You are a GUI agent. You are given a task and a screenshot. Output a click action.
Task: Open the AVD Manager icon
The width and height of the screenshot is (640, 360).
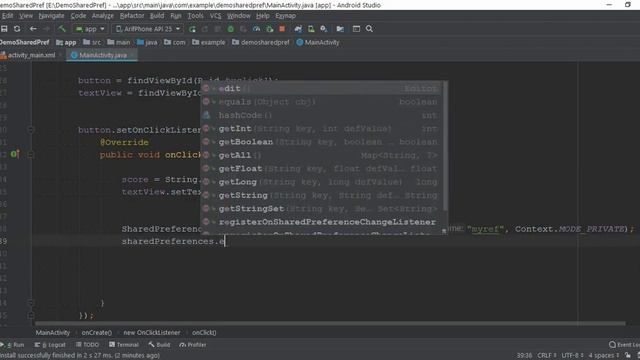point(311,29)
